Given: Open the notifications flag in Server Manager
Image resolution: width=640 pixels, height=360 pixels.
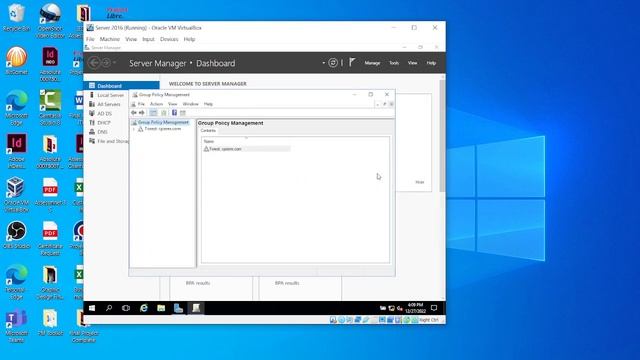Looking at the screenshot, I should coord(352,62).
